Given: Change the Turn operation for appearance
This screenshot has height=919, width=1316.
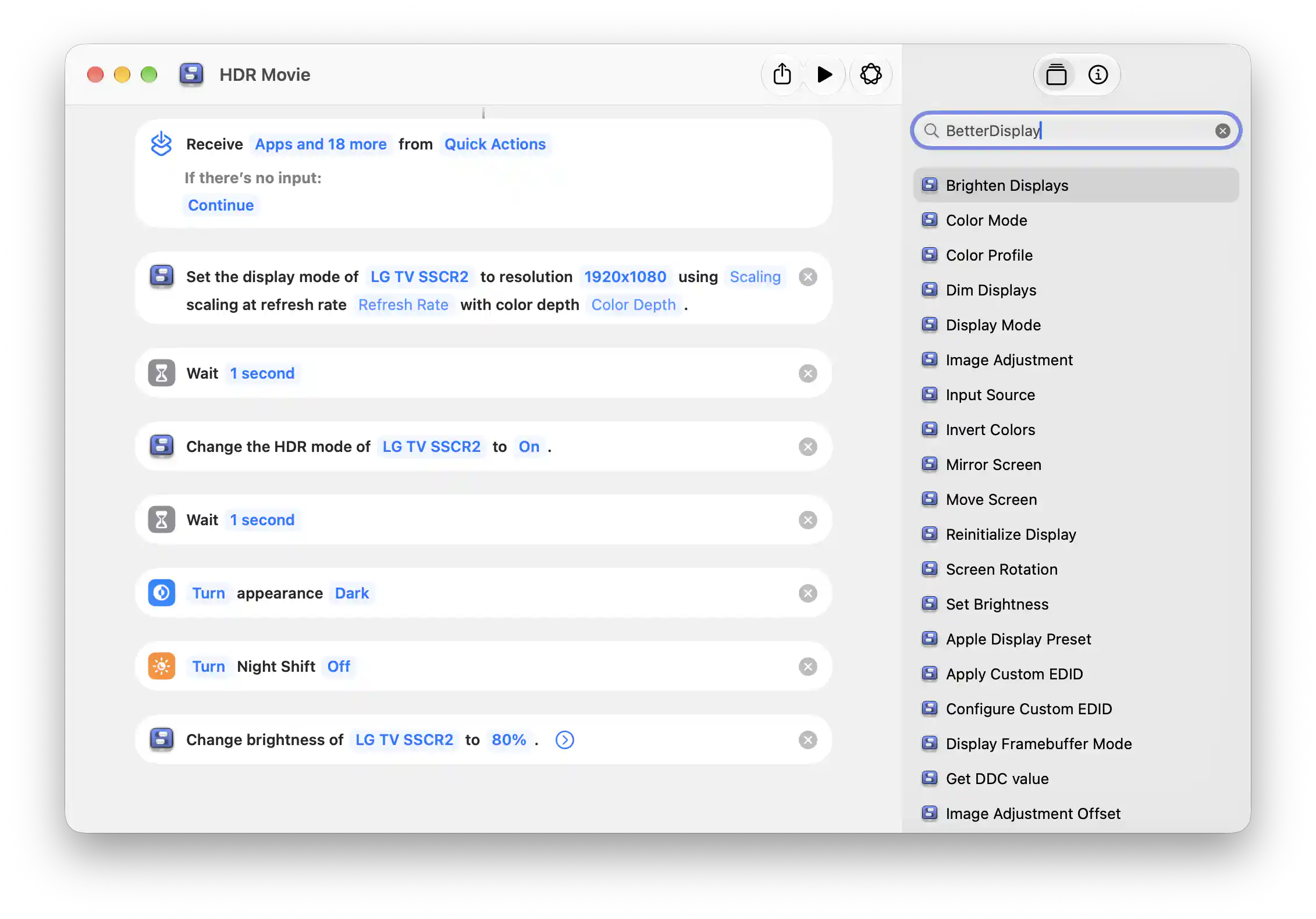Looking at the screenshot, I should pos(208,593).
